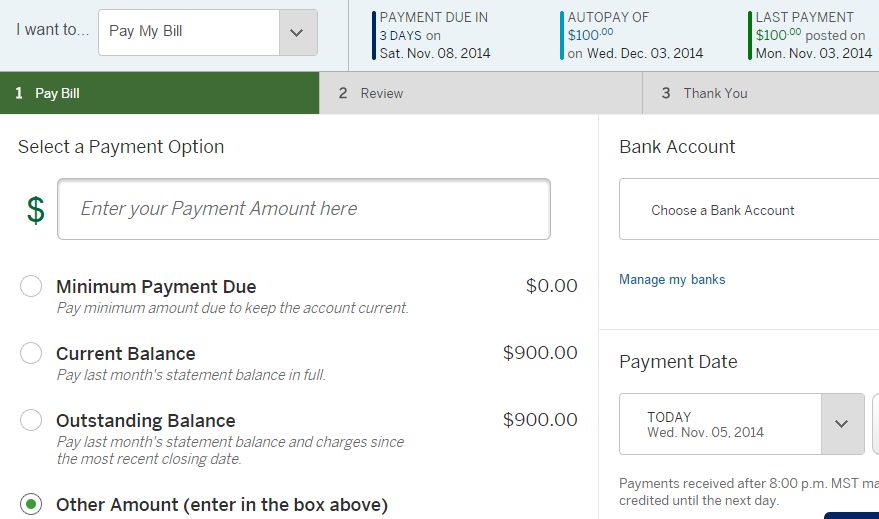Click the green dollar sign icon

point(36,210)
